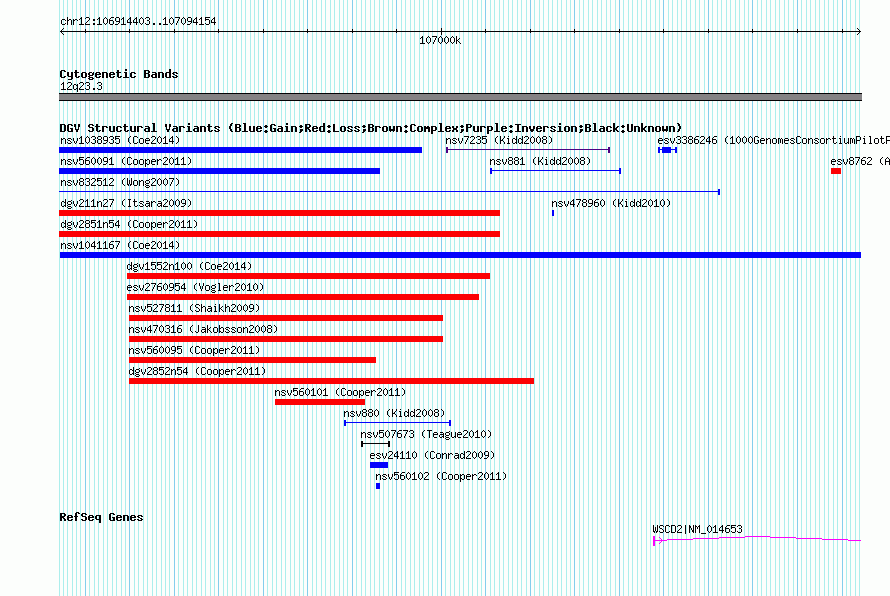Click the 12q23.3 cytogenetic band bar
The width and height of the screenshot is (890, 596).
(x=460, y=97)
